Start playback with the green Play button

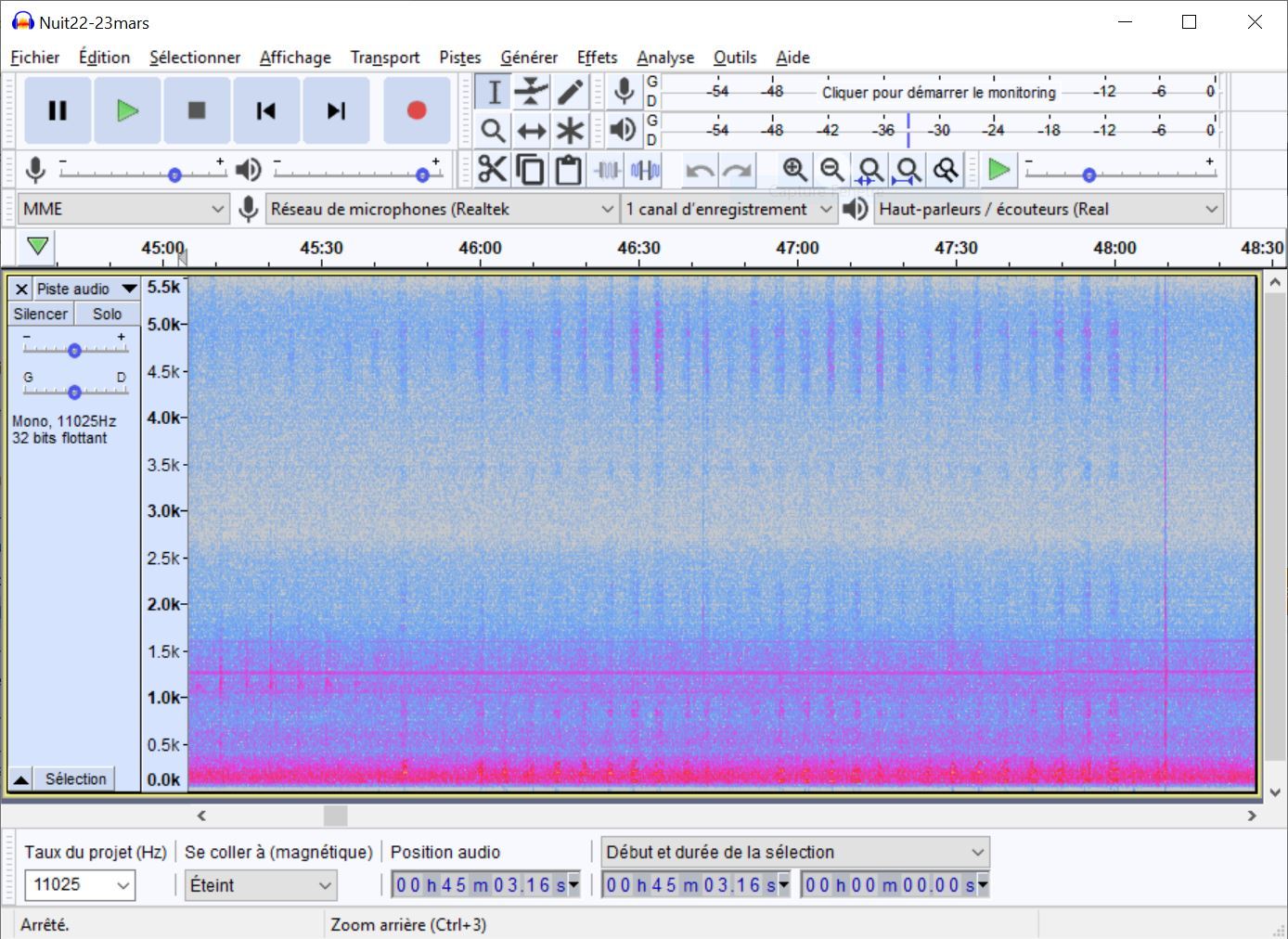pos(127,110)
